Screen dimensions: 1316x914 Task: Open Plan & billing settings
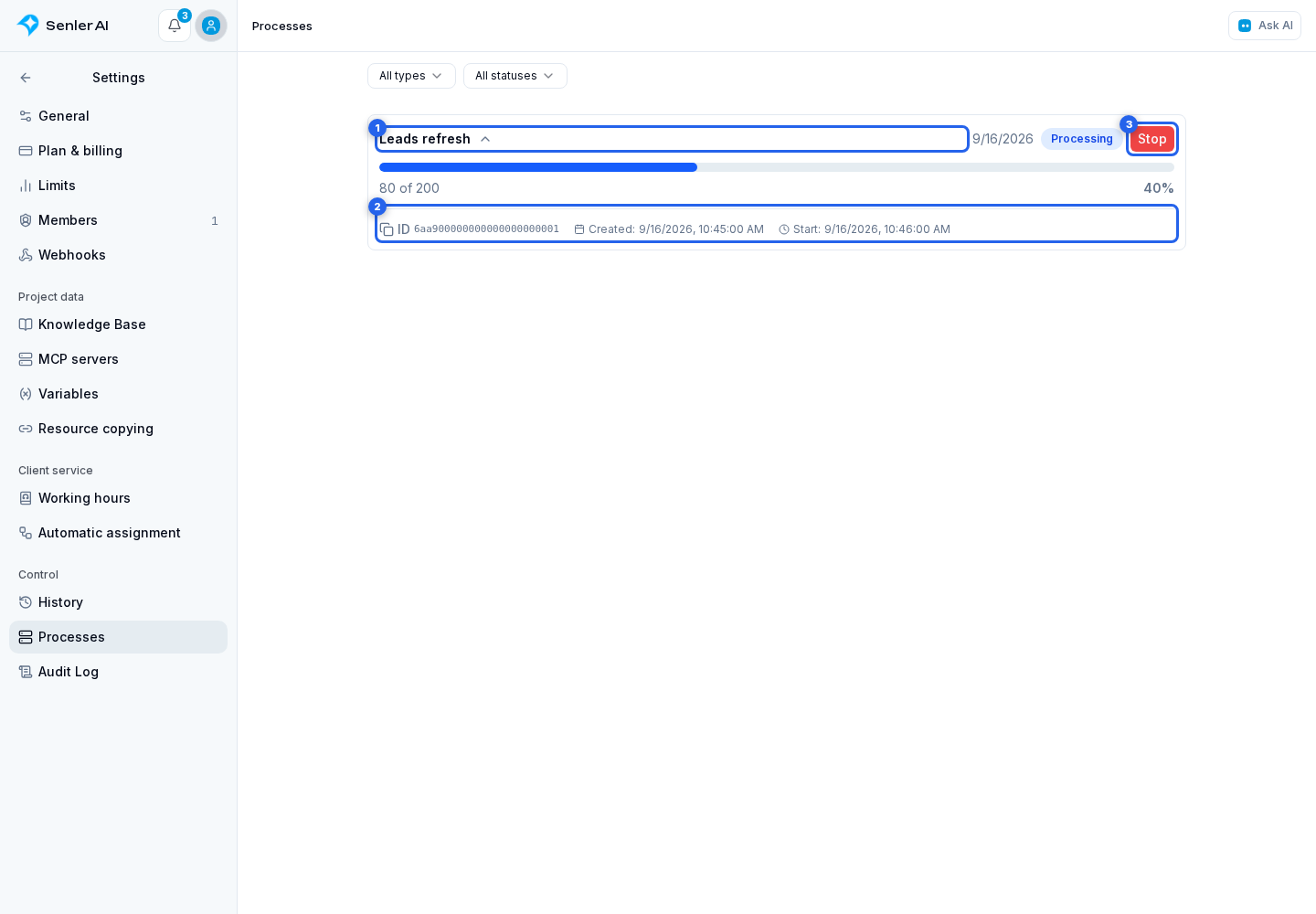point(118,151)
